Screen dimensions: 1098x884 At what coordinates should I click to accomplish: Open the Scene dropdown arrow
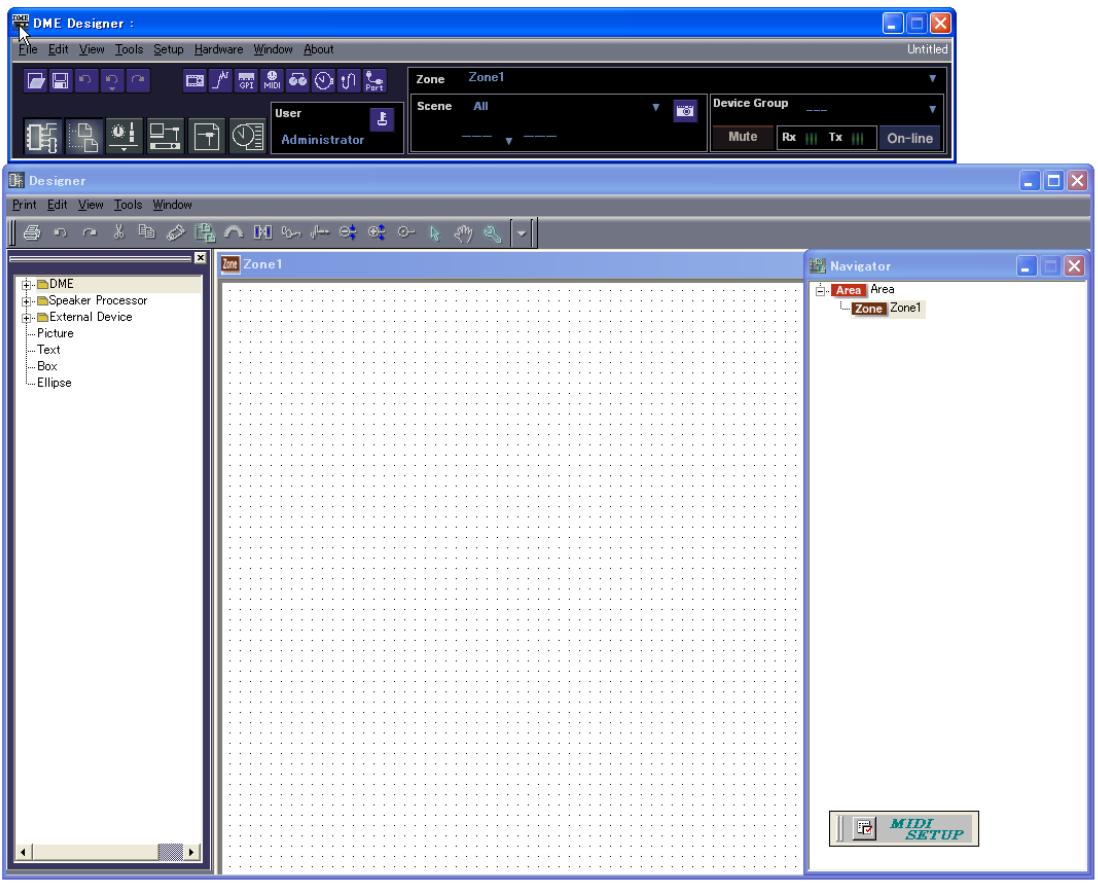[x=655, y=107]
